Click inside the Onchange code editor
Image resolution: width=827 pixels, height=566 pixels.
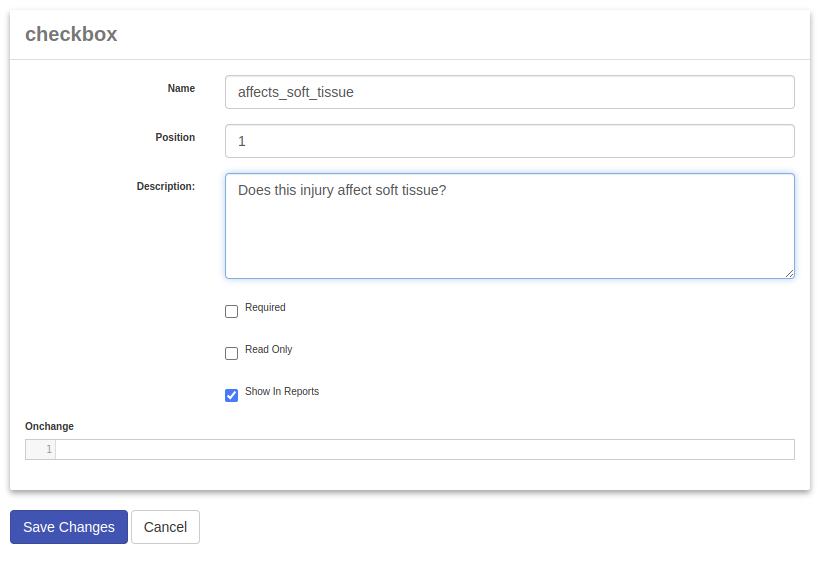pyautogui.click(x=425, y=449)
